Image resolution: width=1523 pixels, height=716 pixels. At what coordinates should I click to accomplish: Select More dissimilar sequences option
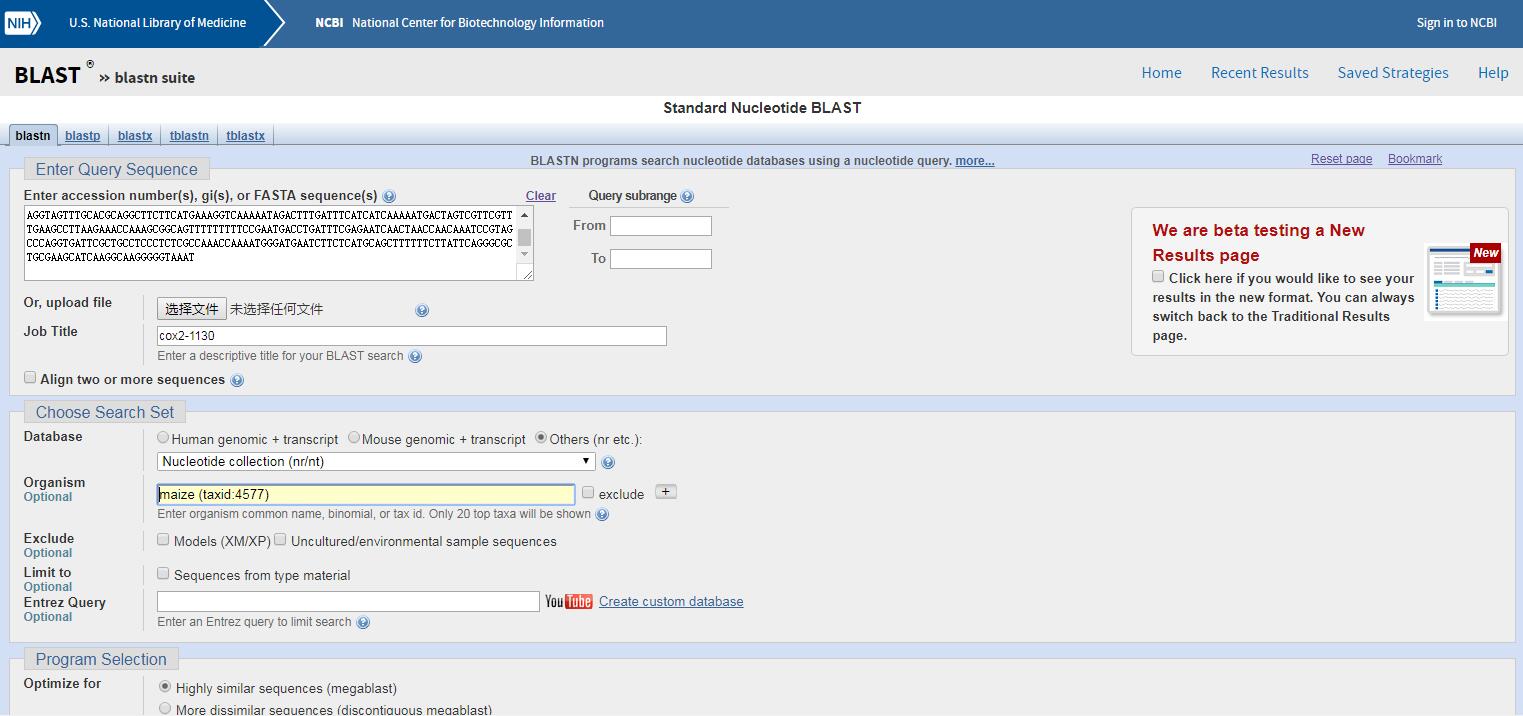coord(165,708)
